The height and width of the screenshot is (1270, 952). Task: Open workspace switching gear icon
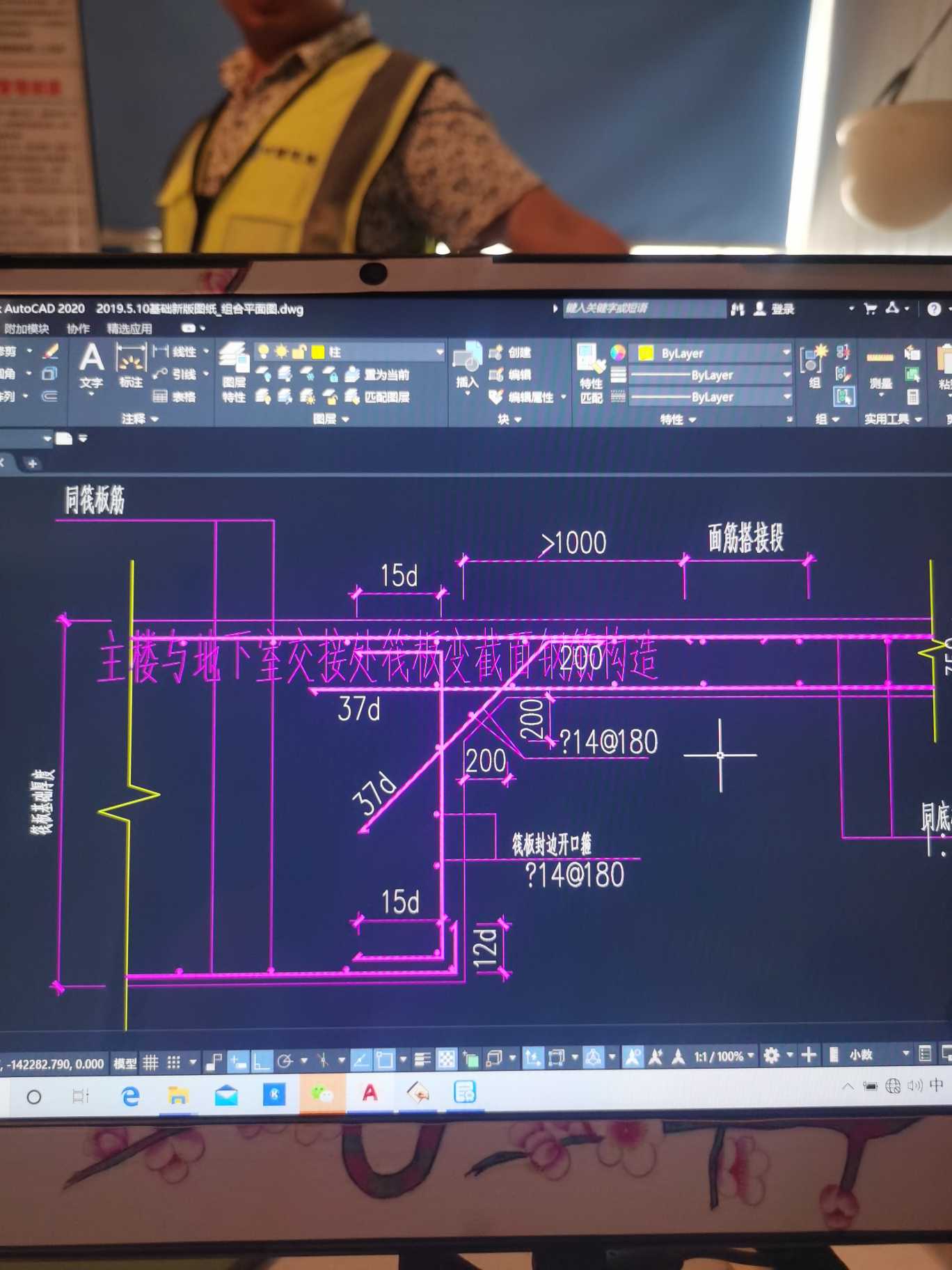point(772,1056)
